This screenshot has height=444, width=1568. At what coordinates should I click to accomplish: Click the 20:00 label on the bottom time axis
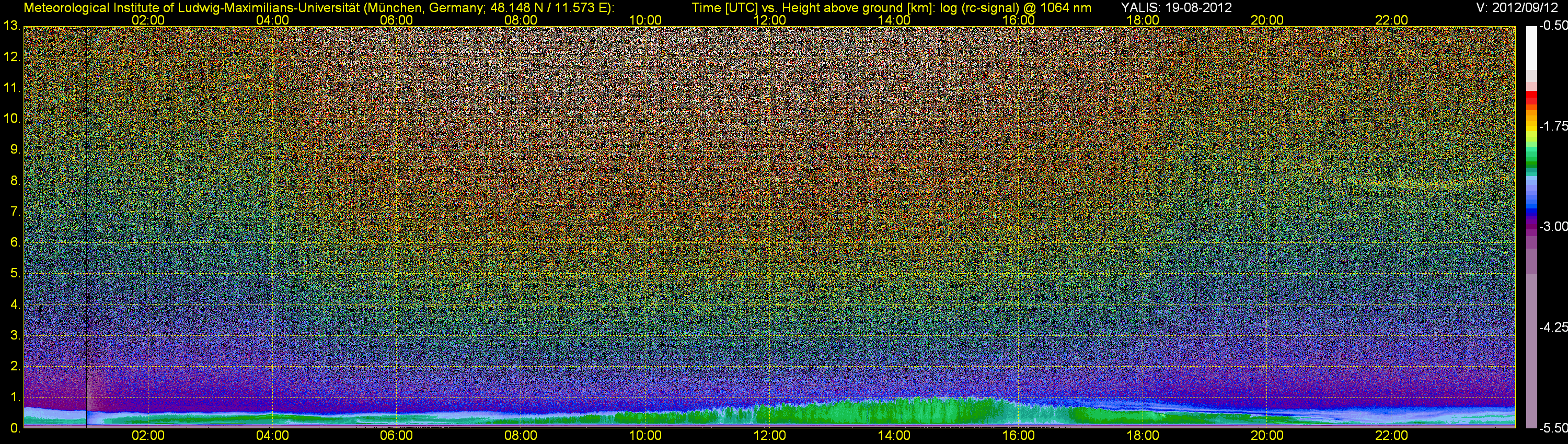point(1267,436)
